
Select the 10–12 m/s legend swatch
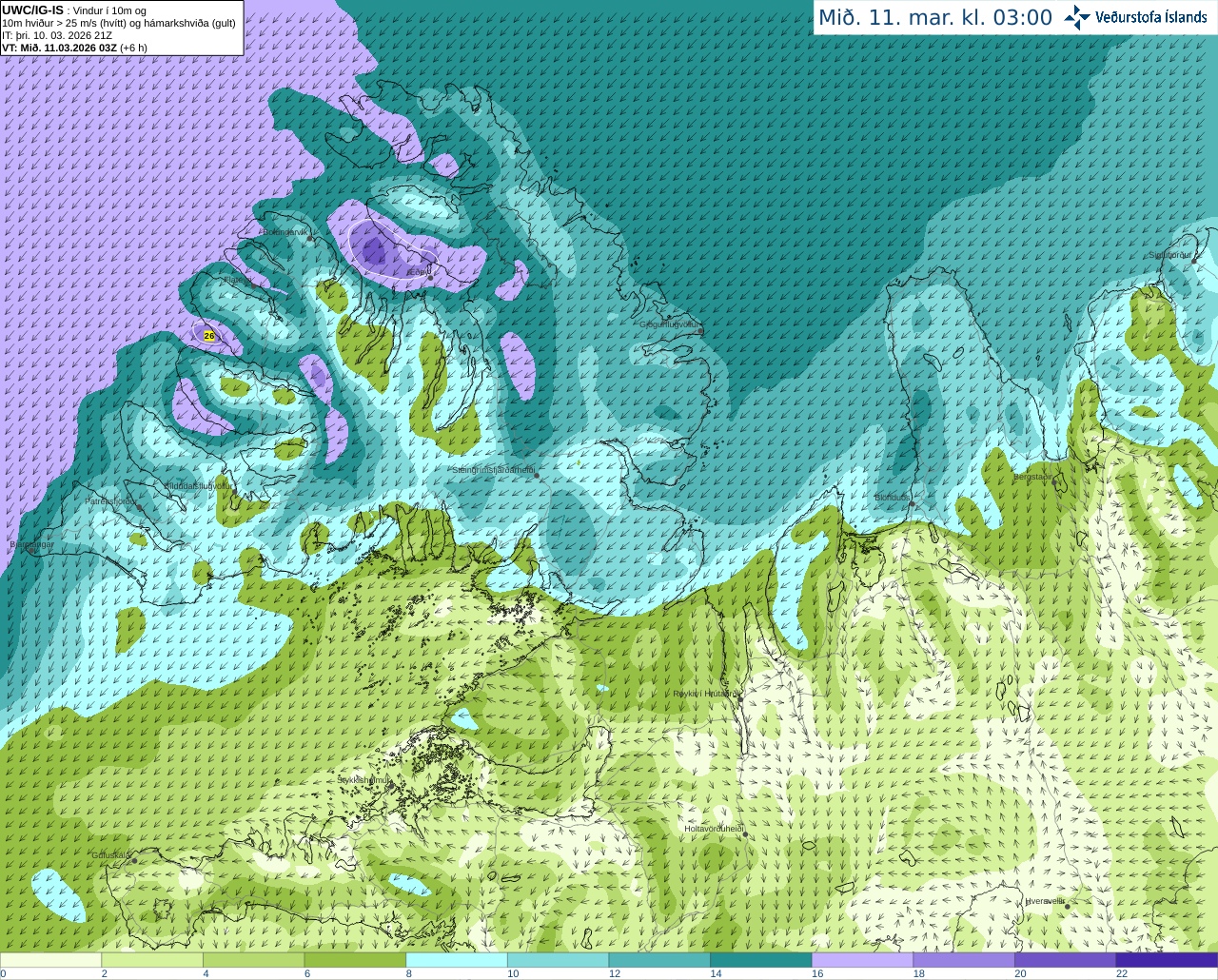pos(558,960)
